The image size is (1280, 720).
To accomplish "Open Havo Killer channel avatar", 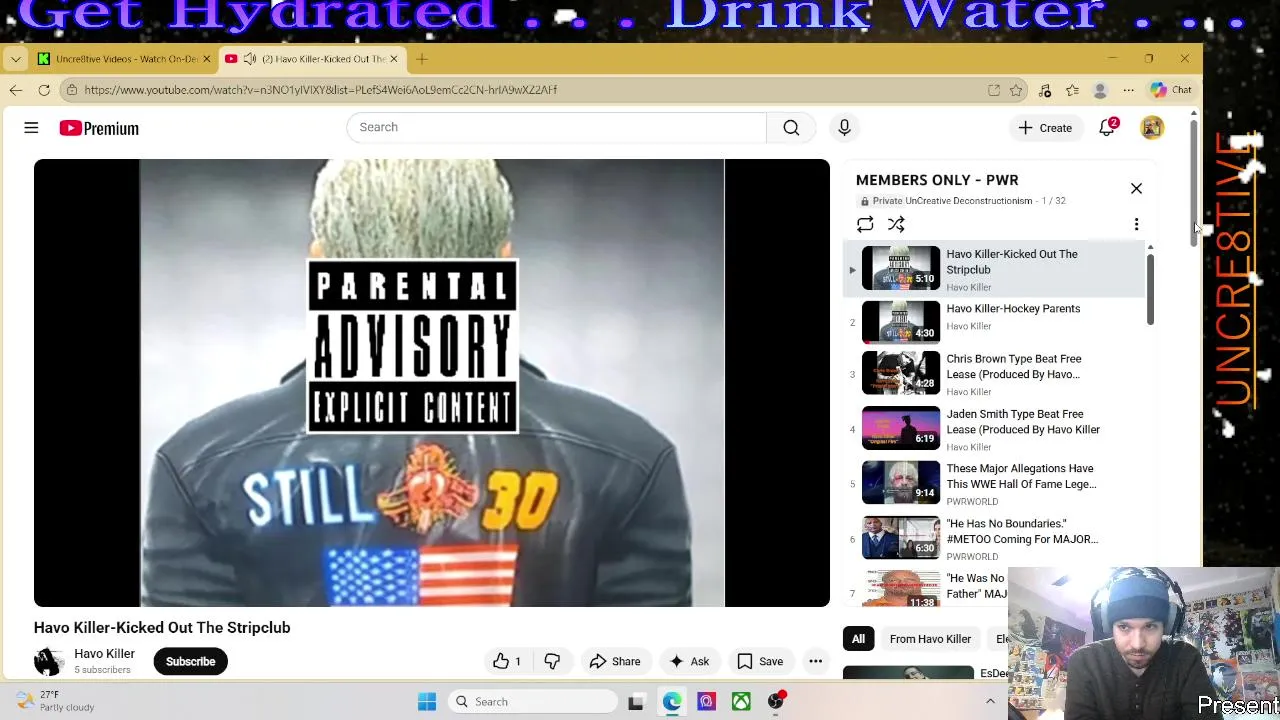I will tap(48, 661).
